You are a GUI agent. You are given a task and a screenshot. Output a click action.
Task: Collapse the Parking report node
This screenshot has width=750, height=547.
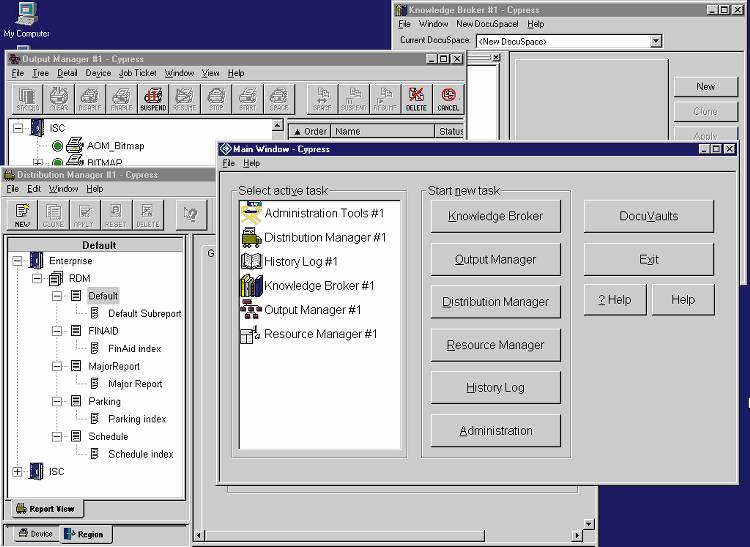point(57,401)
